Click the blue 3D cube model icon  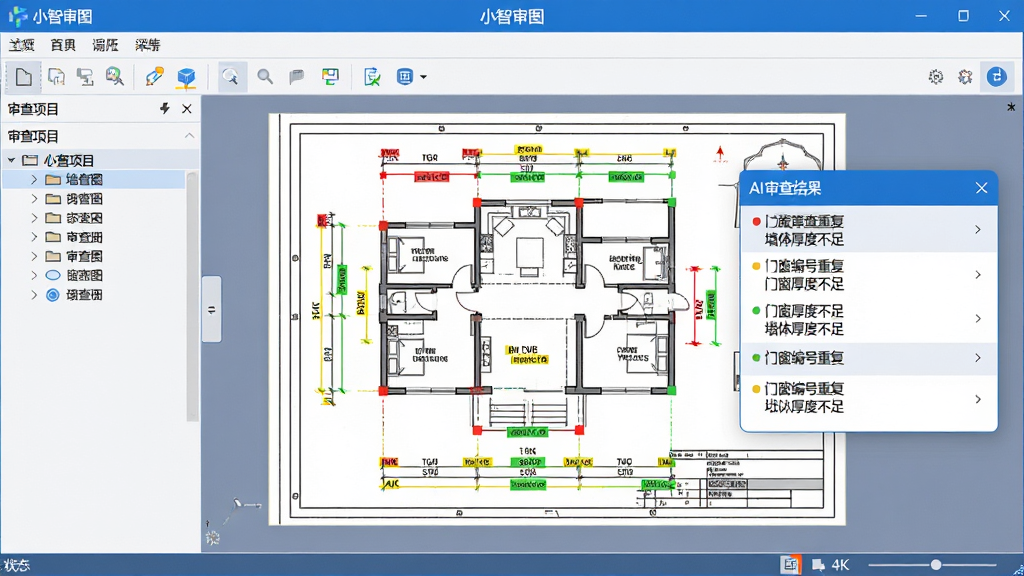[x=186, y=77]
